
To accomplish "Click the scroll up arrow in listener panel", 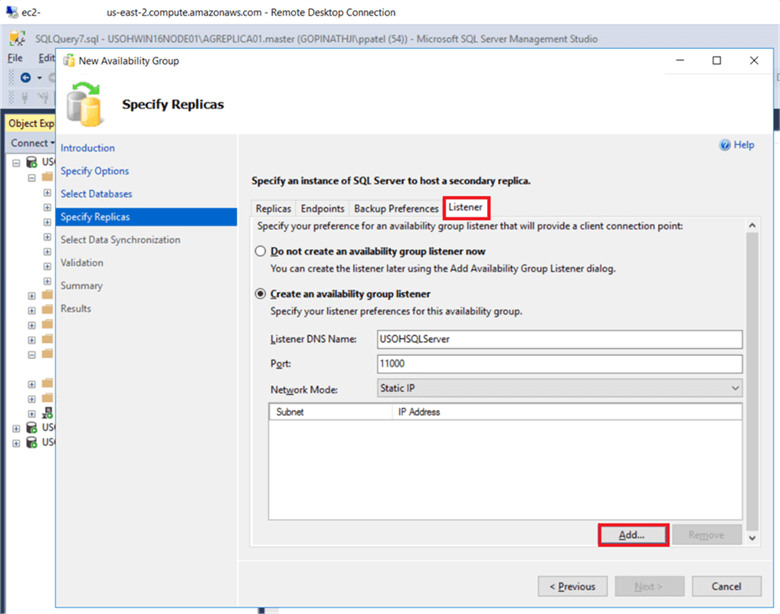I will pyautogui.click(x=752, y=225).
